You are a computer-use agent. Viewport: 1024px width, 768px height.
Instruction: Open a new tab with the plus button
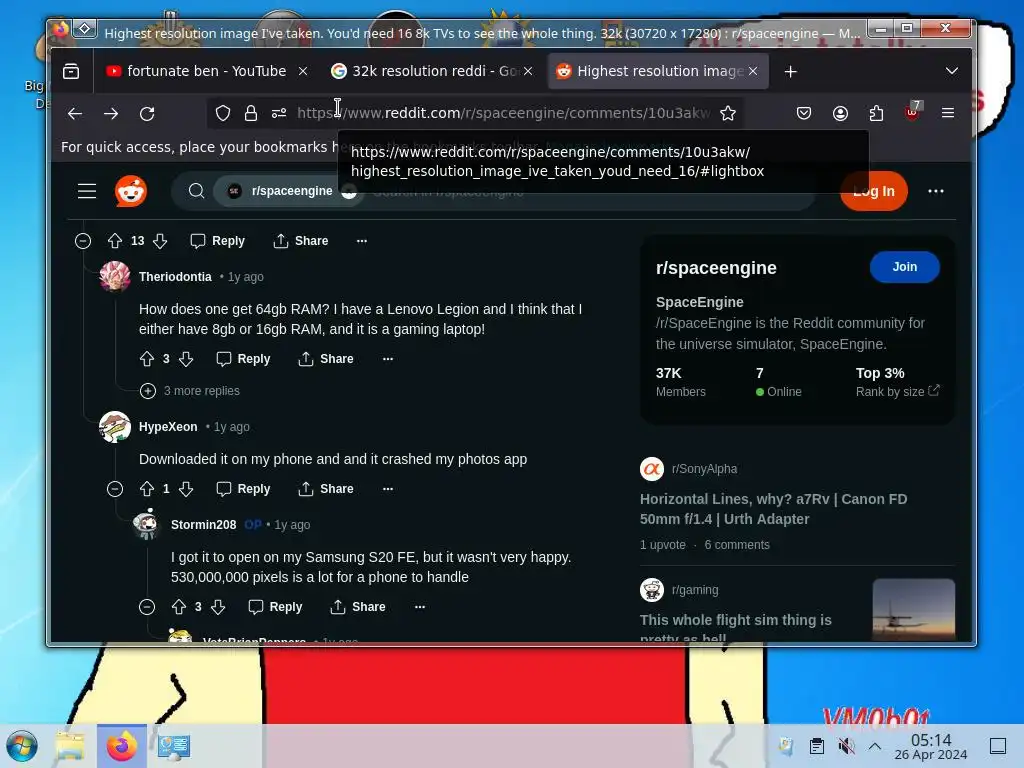pos(790,71)
